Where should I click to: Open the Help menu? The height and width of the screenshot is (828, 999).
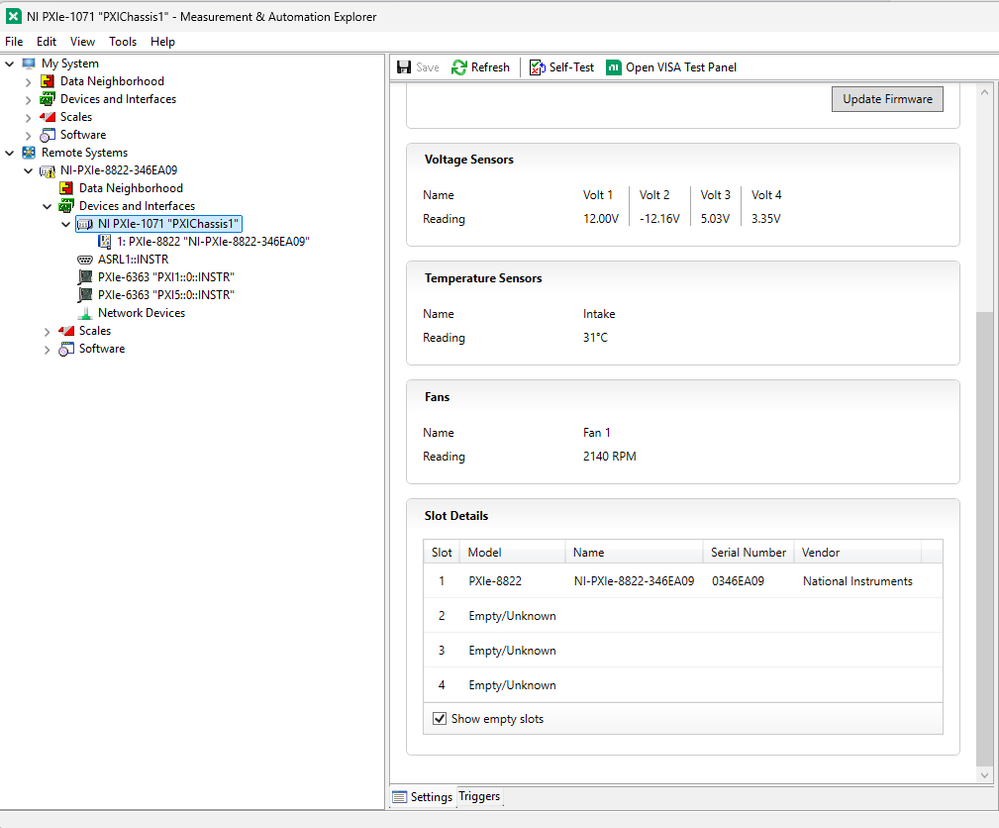point(162,42)
